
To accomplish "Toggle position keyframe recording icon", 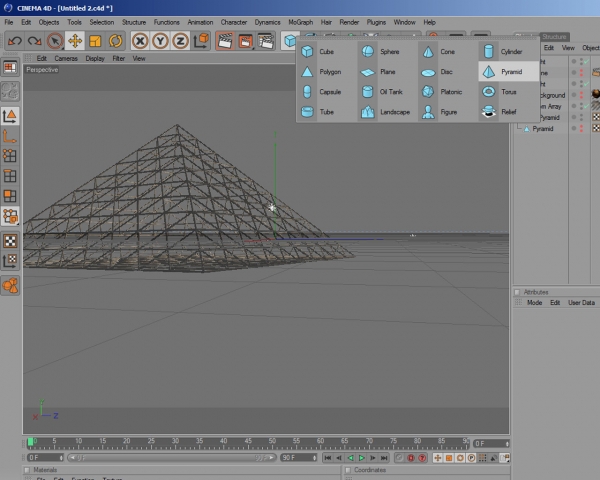I will coord(437,458).
